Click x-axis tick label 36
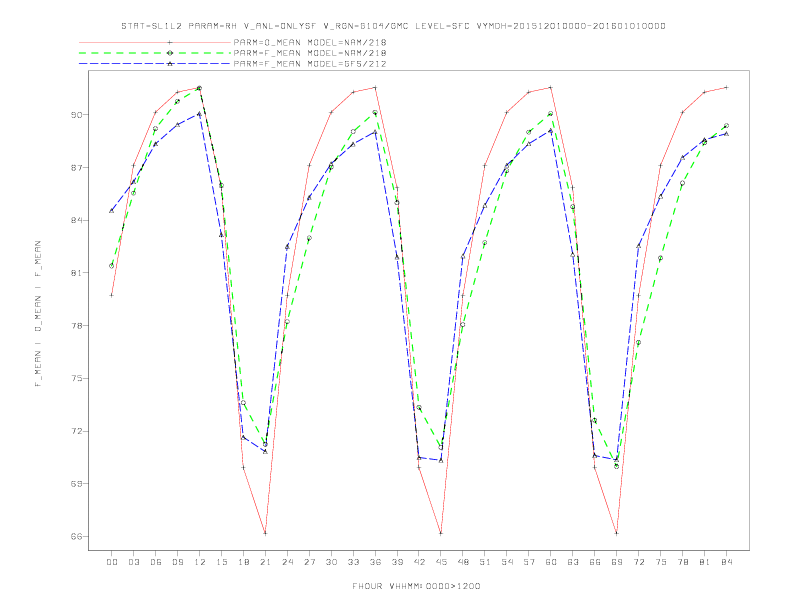Image resolution: width=792 pixels, height=612 pixels. tap(375, 562)
